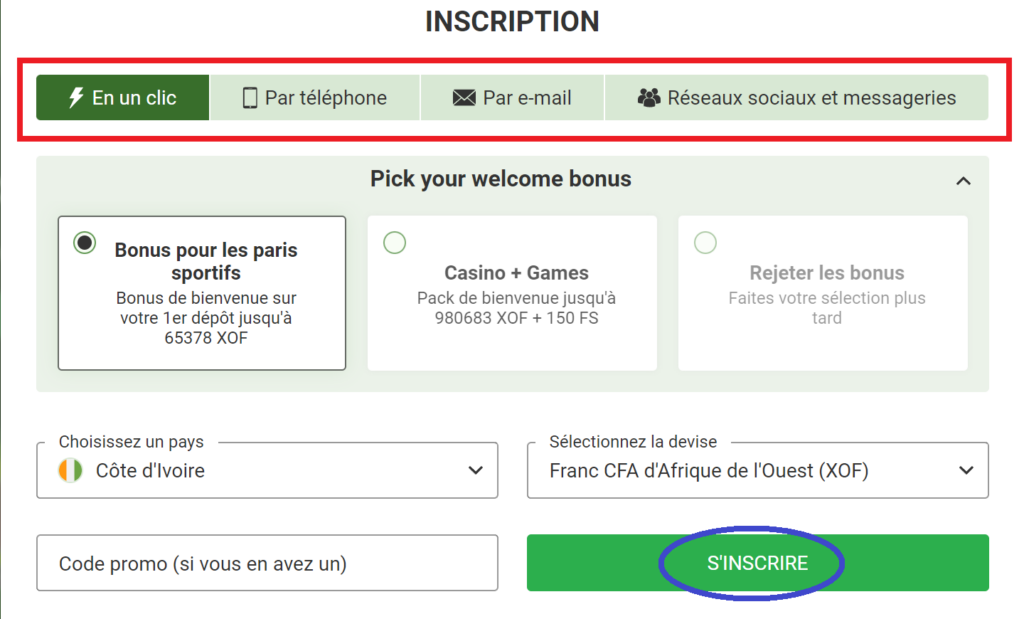1024x619 pixels.
Task: Open the Choisissez un pays dropdown
Action: [267, 469]
